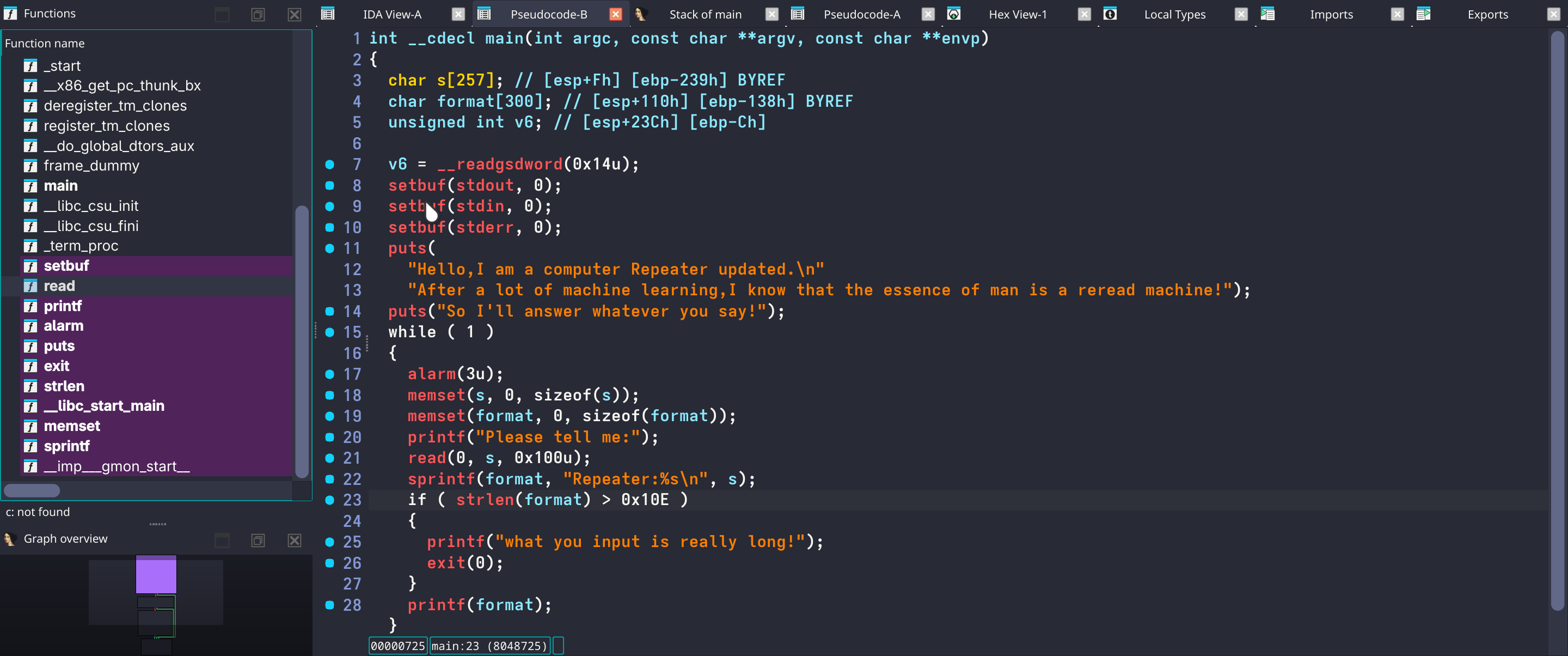
Task: Switch to the IDA View-A tab
Action: [x=392, y=14]
